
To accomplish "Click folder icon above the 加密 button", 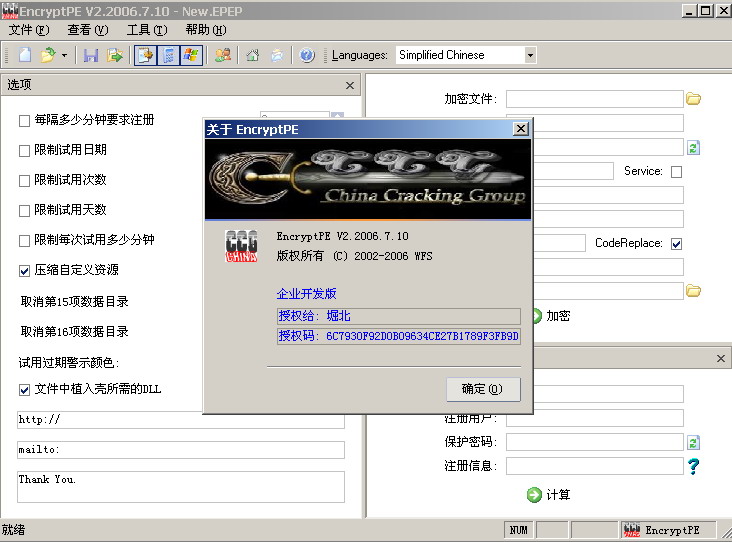I will (693, 291).
